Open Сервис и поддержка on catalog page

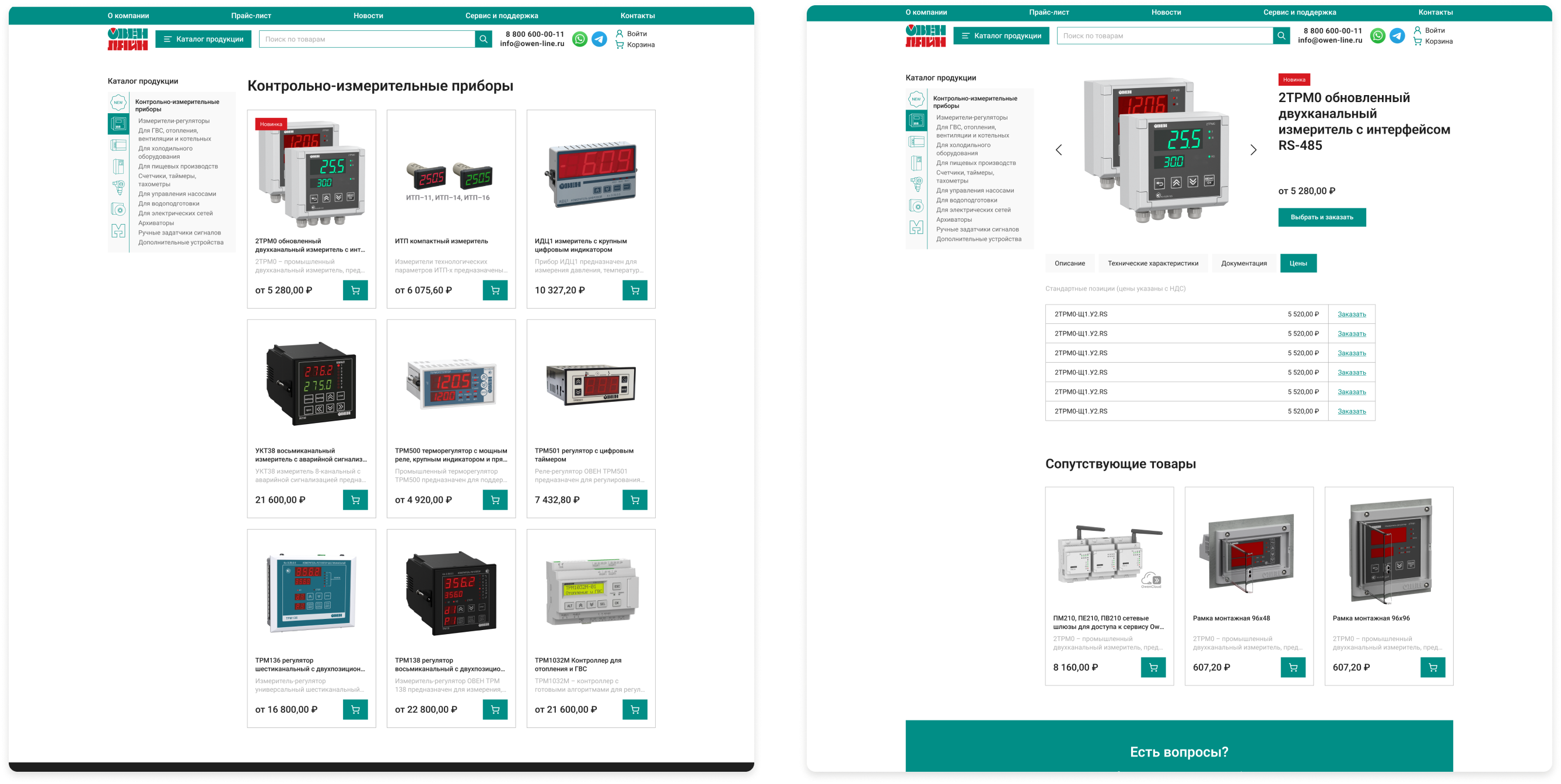pos(502,16)
